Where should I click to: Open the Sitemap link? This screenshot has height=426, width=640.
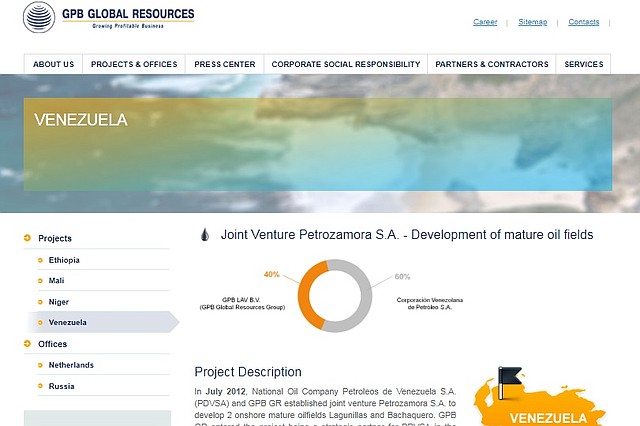pyautogui.click(x=533, y=22)
